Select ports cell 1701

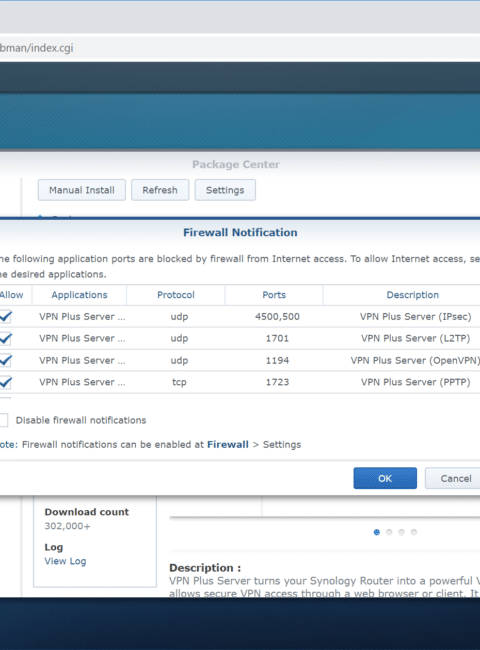[277, 338]
